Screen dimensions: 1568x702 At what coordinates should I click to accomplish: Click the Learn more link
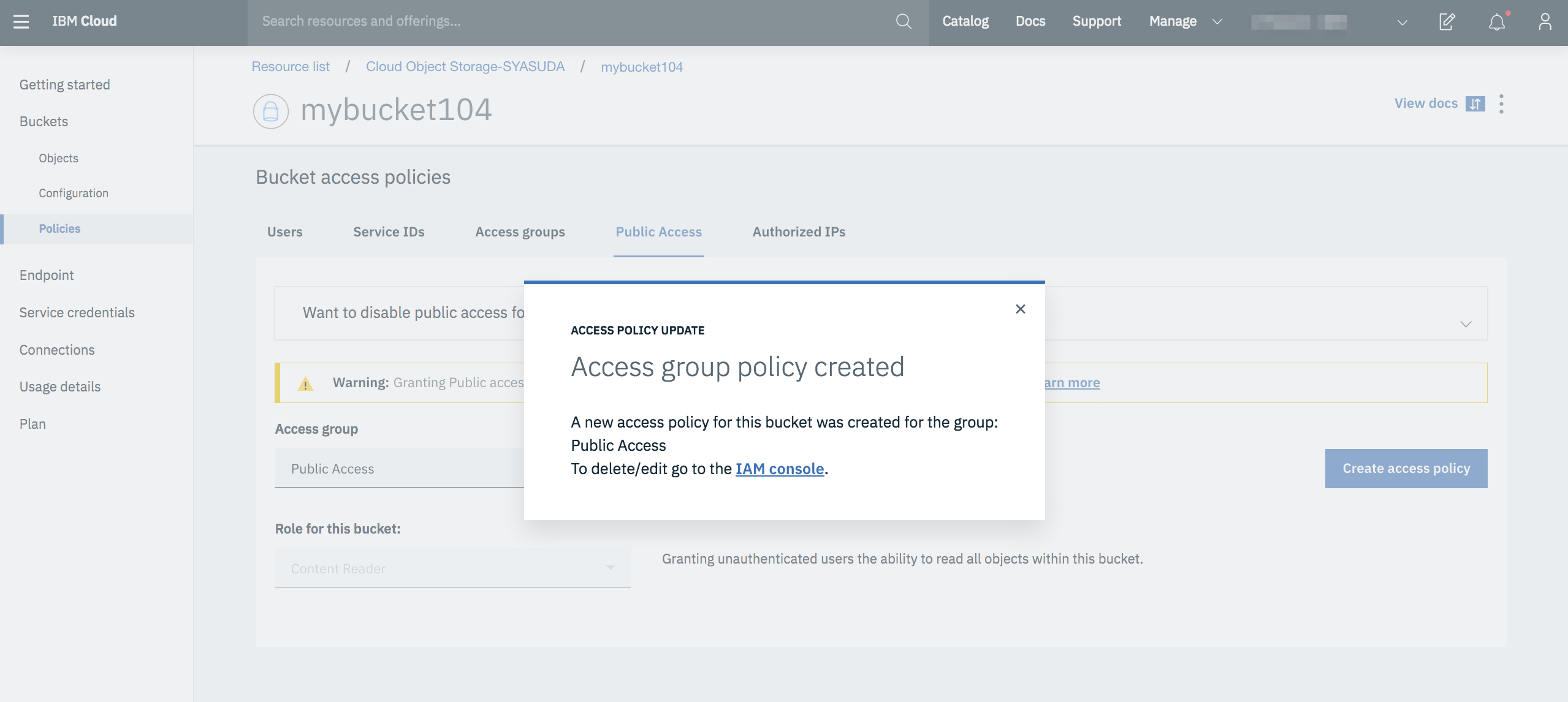[1072, 383]
